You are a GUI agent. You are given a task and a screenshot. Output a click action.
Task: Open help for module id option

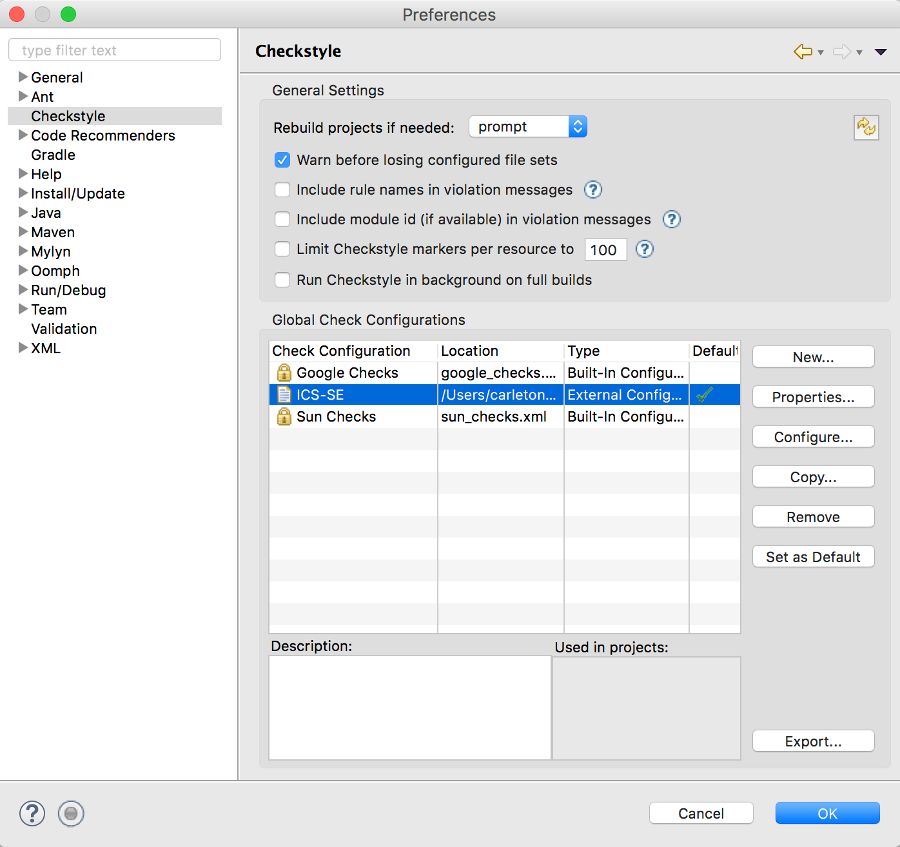(671, 219)
